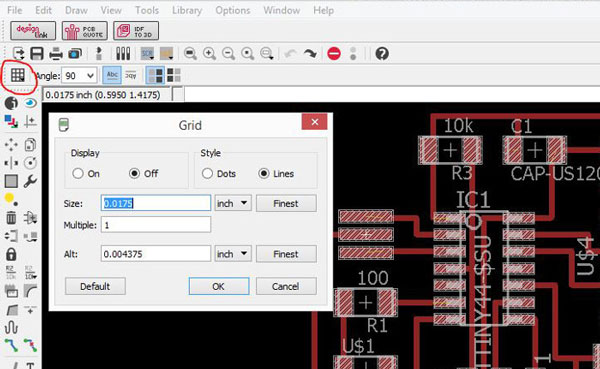
Task: Open the Alt unit inch dropdown
Action: (233, 254)
